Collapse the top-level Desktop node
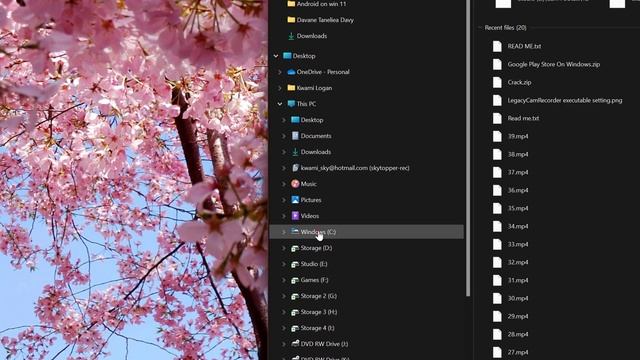 click(x=276, y=56)
